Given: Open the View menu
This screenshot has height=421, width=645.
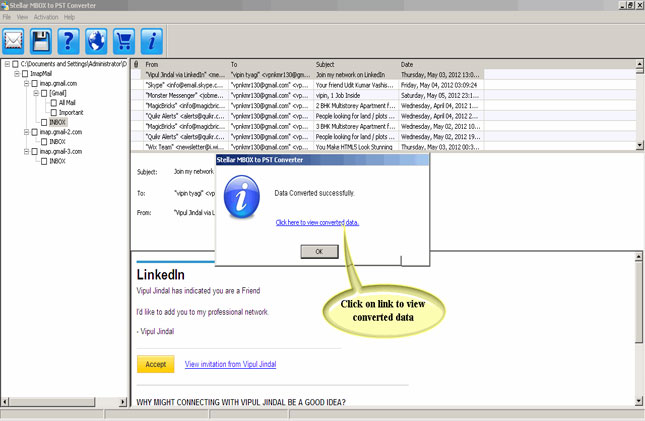Looking at the screenshot, I should tap(22, 17).
